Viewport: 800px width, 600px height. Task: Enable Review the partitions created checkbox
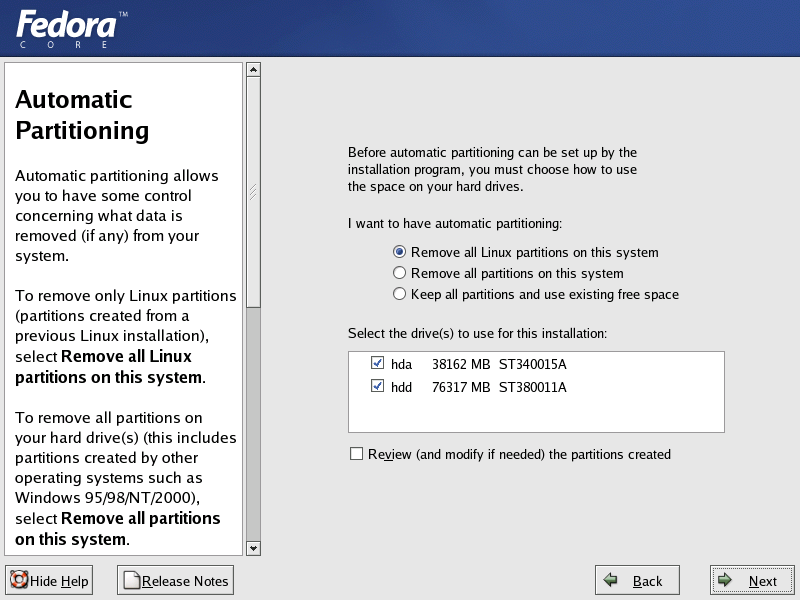[x=356, y=454]
